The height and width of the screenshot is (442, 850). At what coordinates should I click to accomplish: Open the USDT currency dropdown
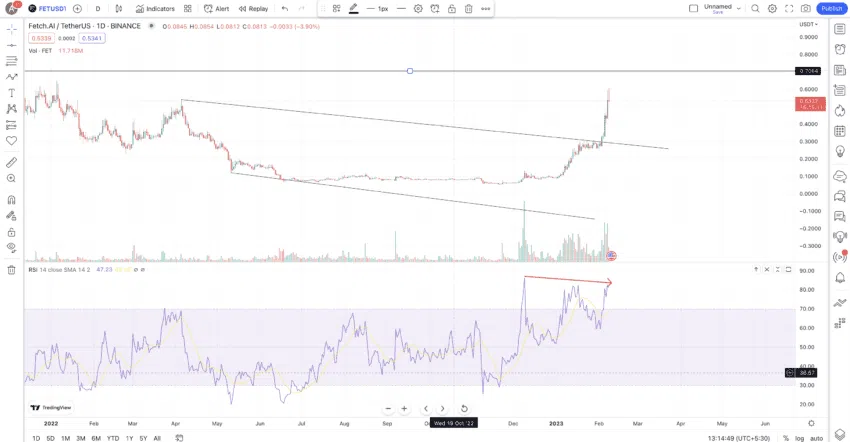pos(808,24)
